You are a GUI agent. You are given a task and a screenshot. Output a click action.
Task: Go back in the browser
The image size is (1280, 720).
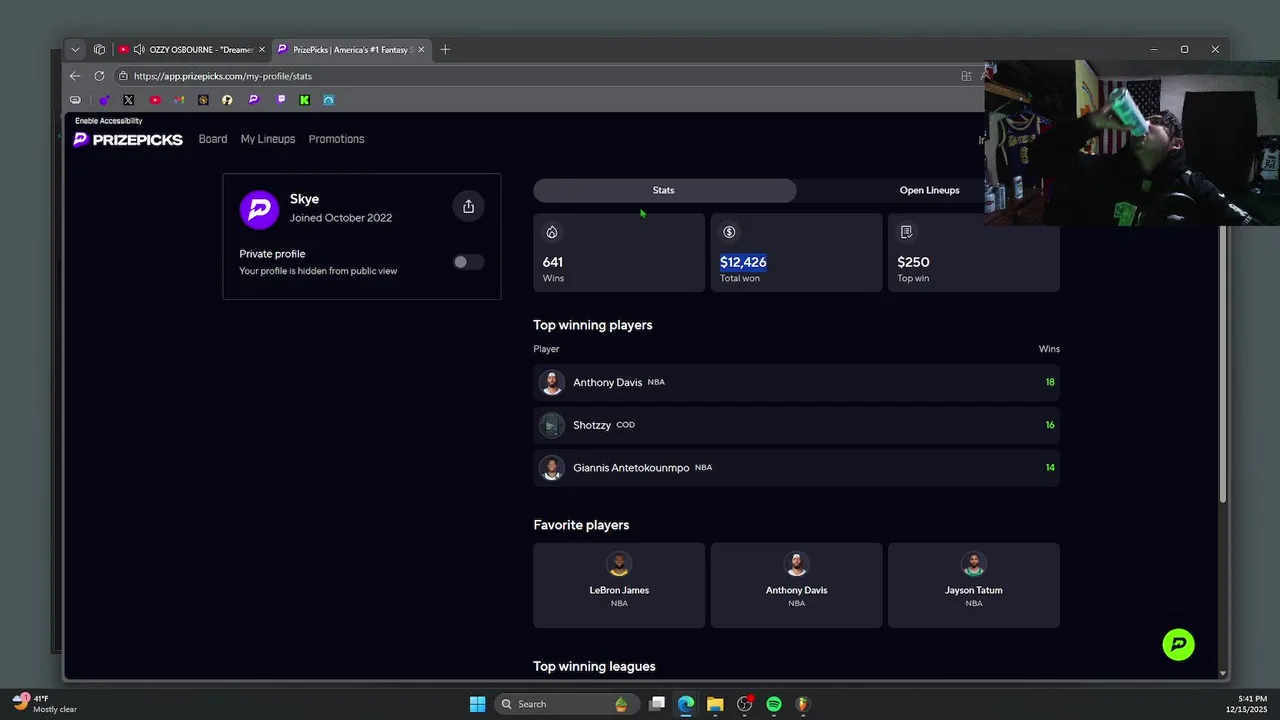[75, 76]
